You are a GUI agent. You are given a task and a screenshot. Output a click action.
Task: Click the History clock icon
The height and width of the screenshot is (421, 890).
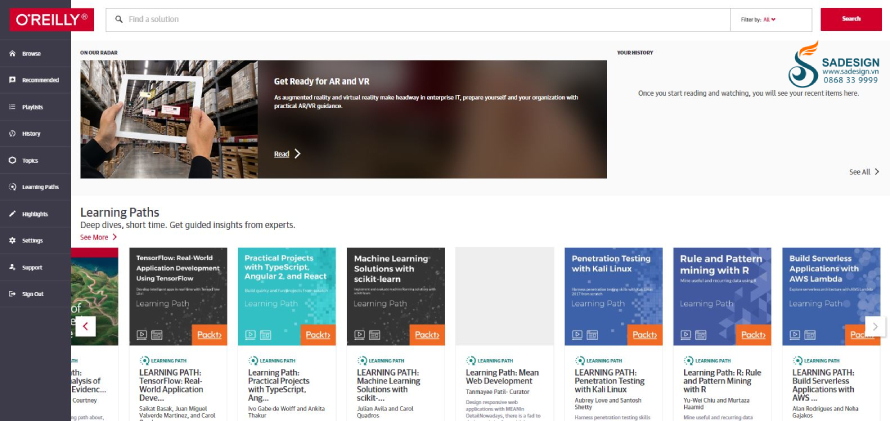(x=12, y=133)
